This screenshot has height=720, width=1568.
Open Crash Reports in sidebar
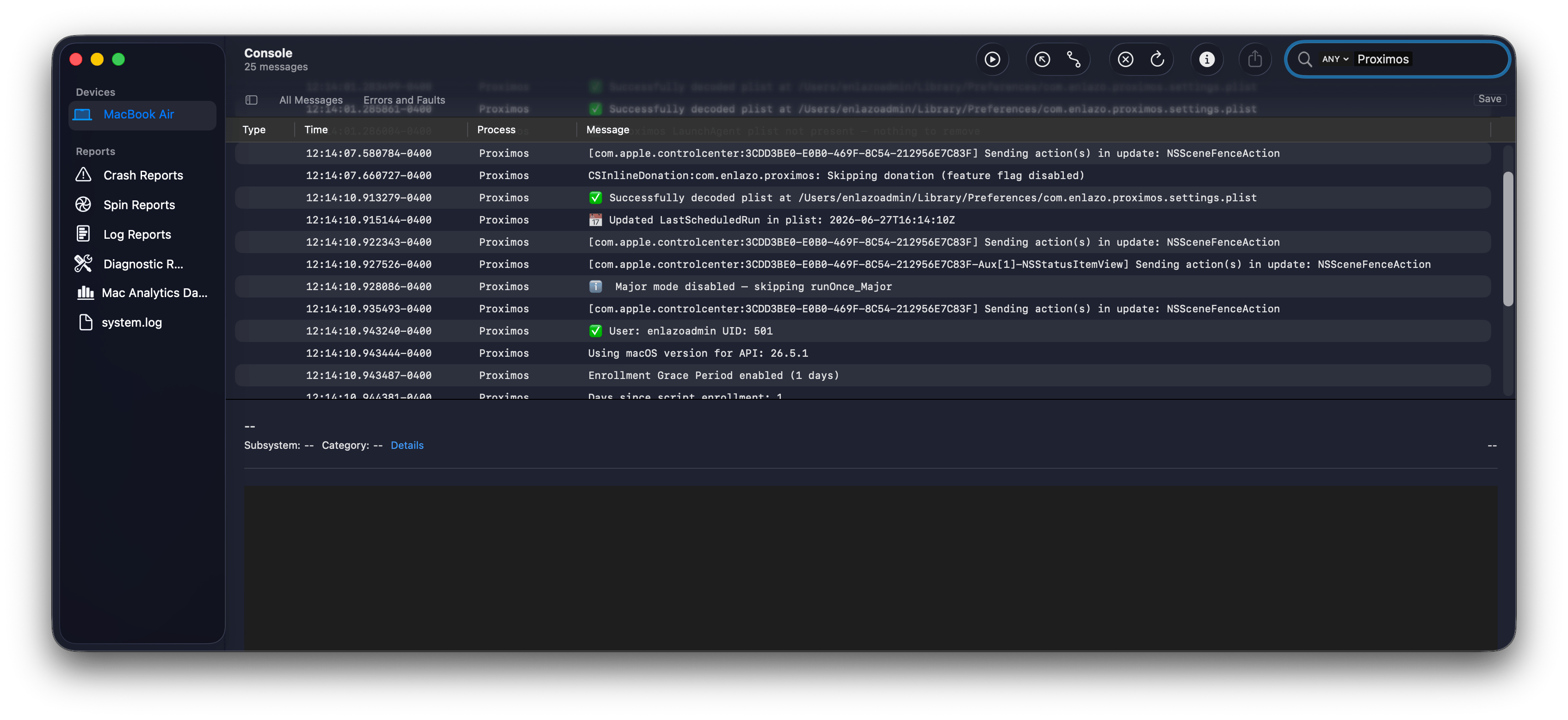pyautogui.click(x=142, y=175)
